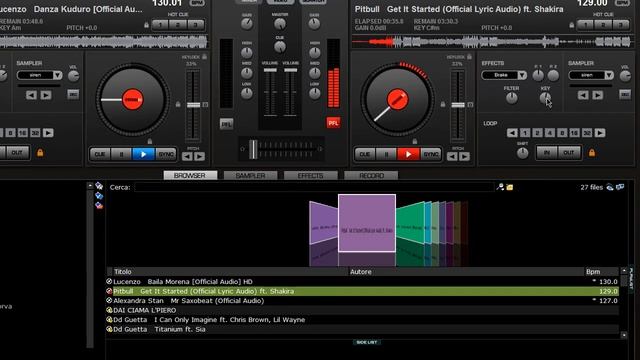Play the right deck Pitbull track
Viewport: 640px width, 360px height.
tap(408, 154)
